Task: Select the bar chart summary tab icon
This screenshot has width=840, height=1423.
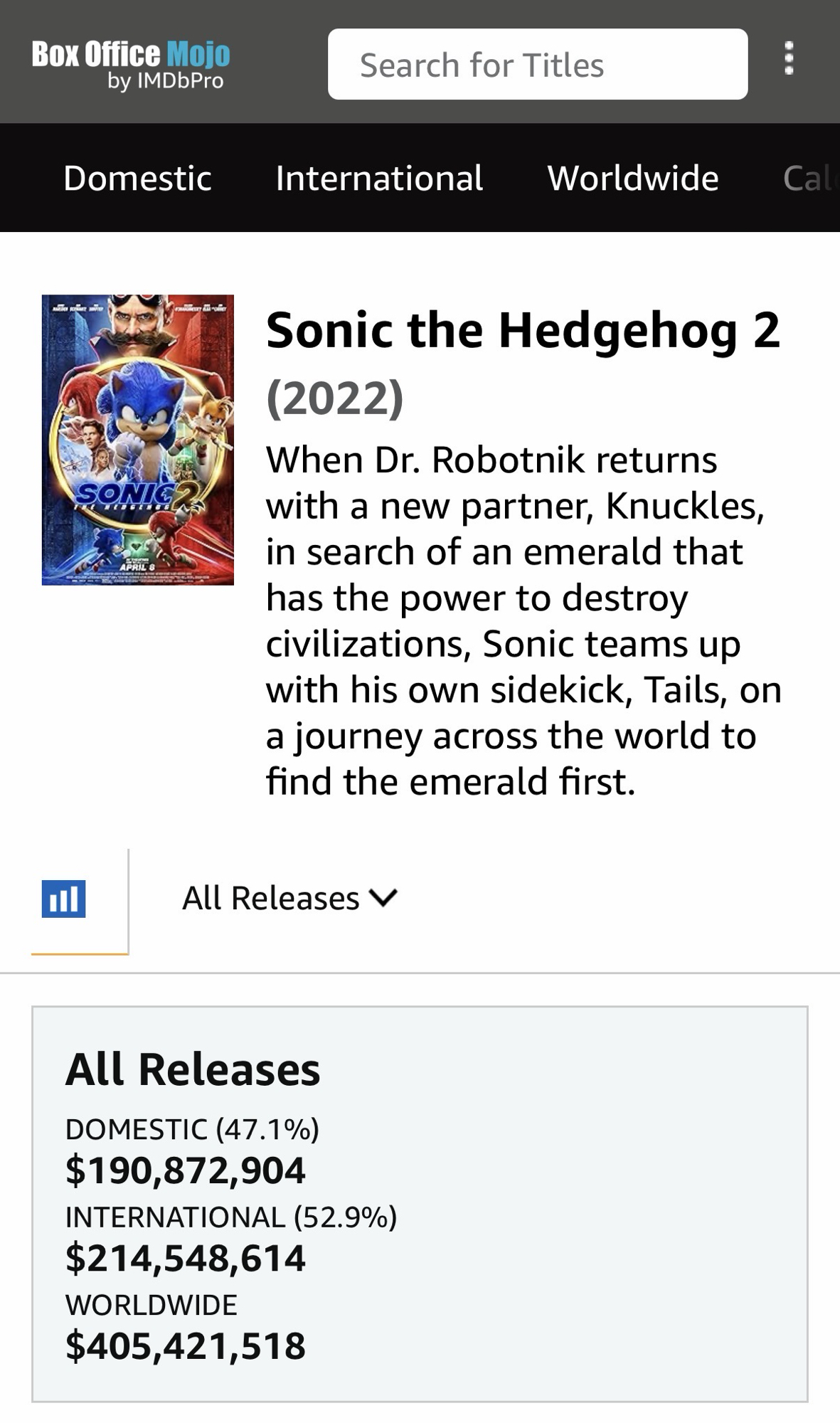Action: pos(64,899)
